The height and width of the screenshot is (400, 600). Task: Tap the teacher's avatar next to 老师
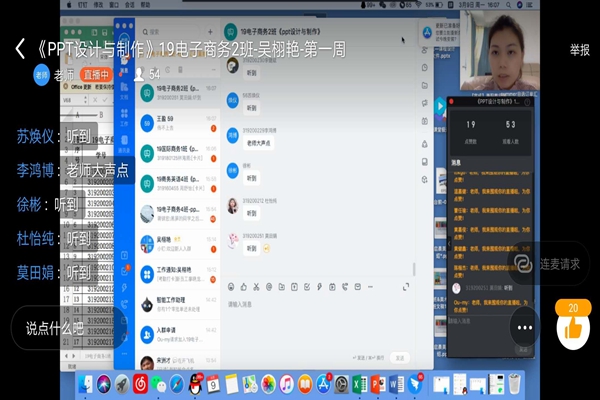tap(41, 74)
